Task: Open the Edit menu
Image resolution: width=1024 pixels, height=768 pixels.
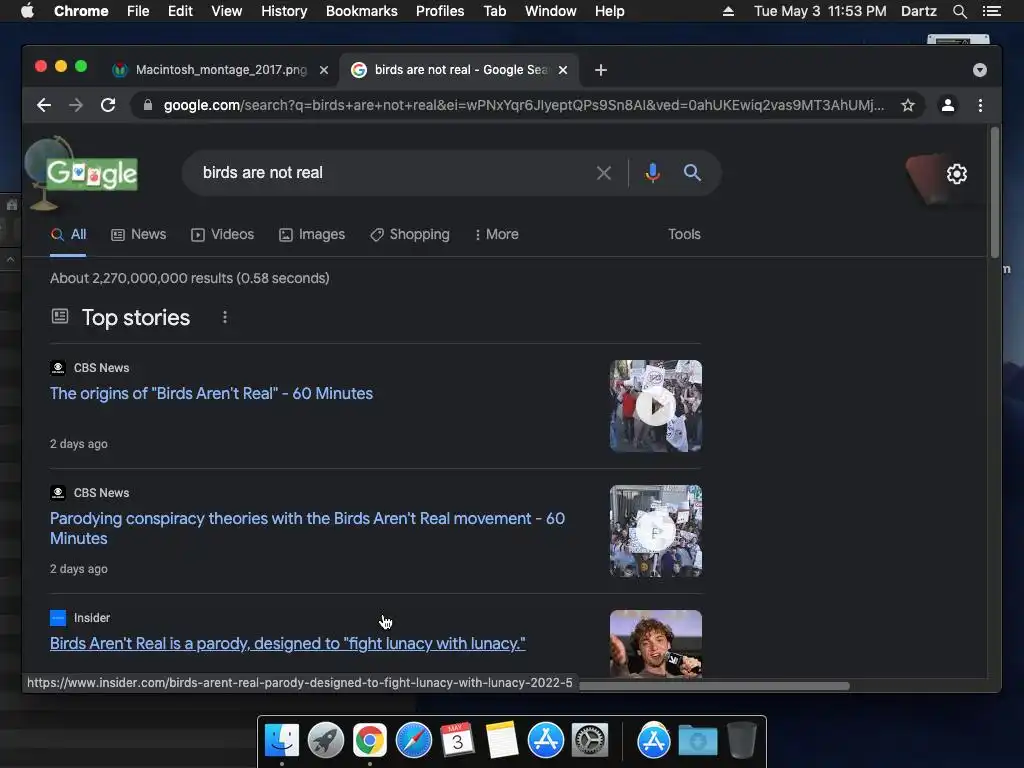Action: point(180,11)
